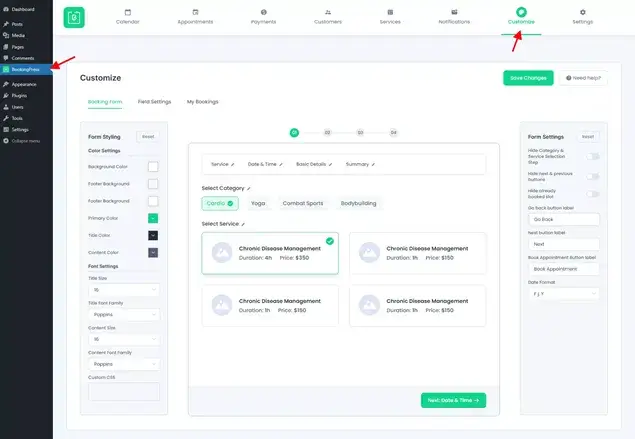Select the Yoga category
635x439 pixels.
258,203
